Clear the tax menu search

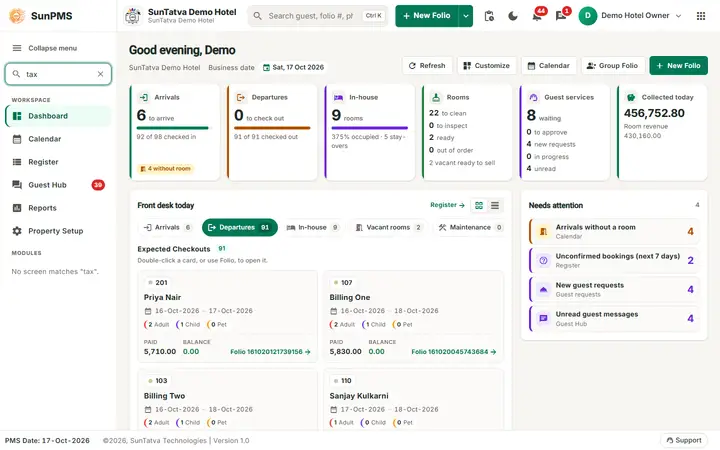coord(101,74)
